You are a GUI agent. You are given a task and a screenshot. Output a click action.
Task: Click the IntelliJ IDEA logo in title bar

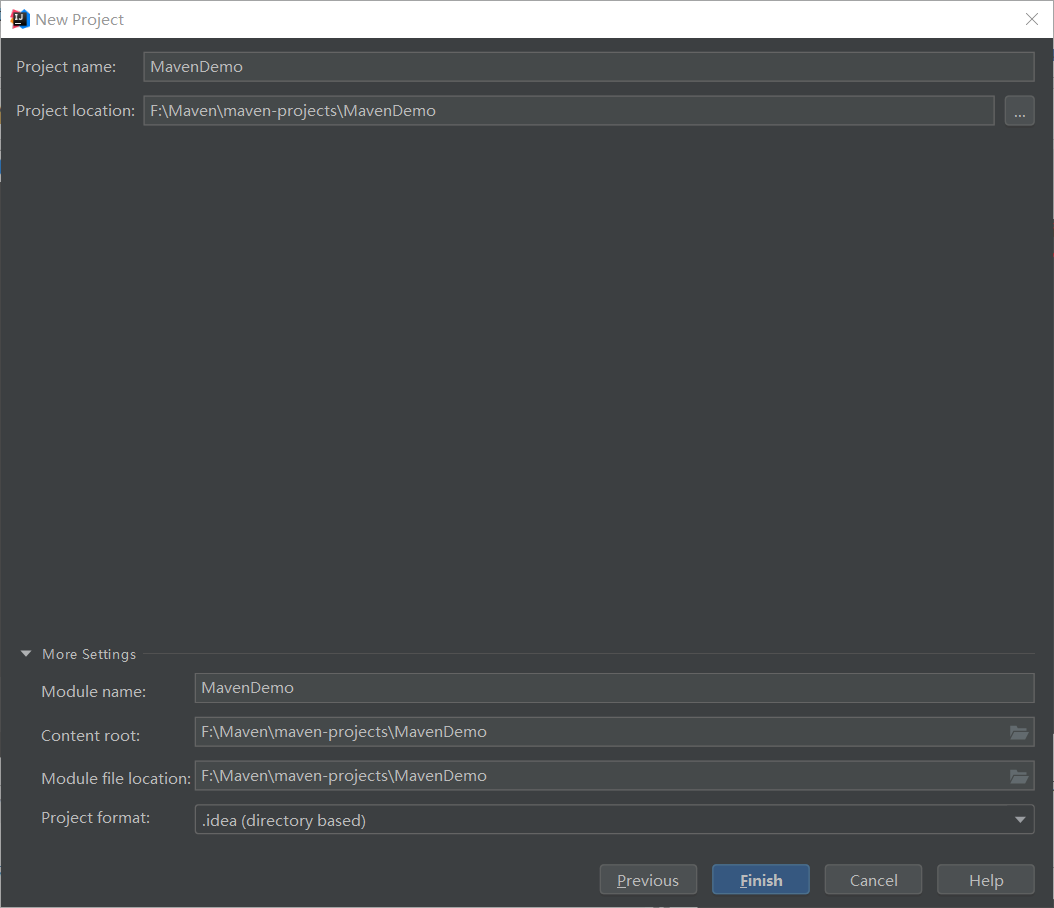pos(18,18)
